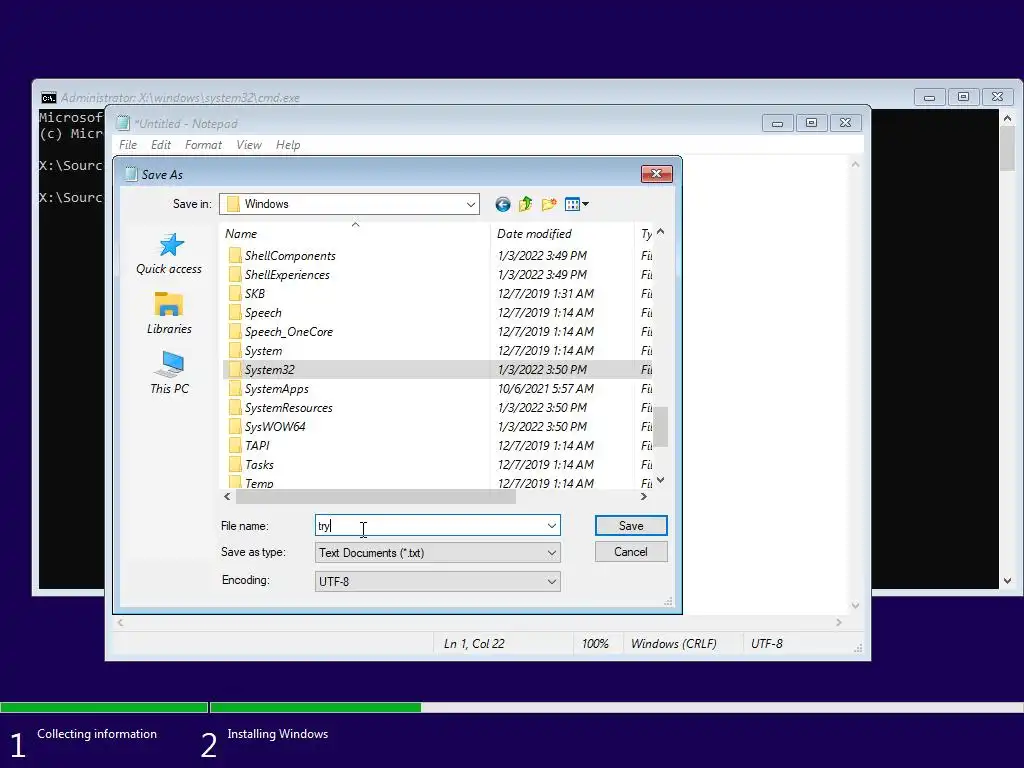Click the file list horizontal scrollbar thumb
Image resolution: width=1024 pixels, height=768 pixels.
[376, 497]
